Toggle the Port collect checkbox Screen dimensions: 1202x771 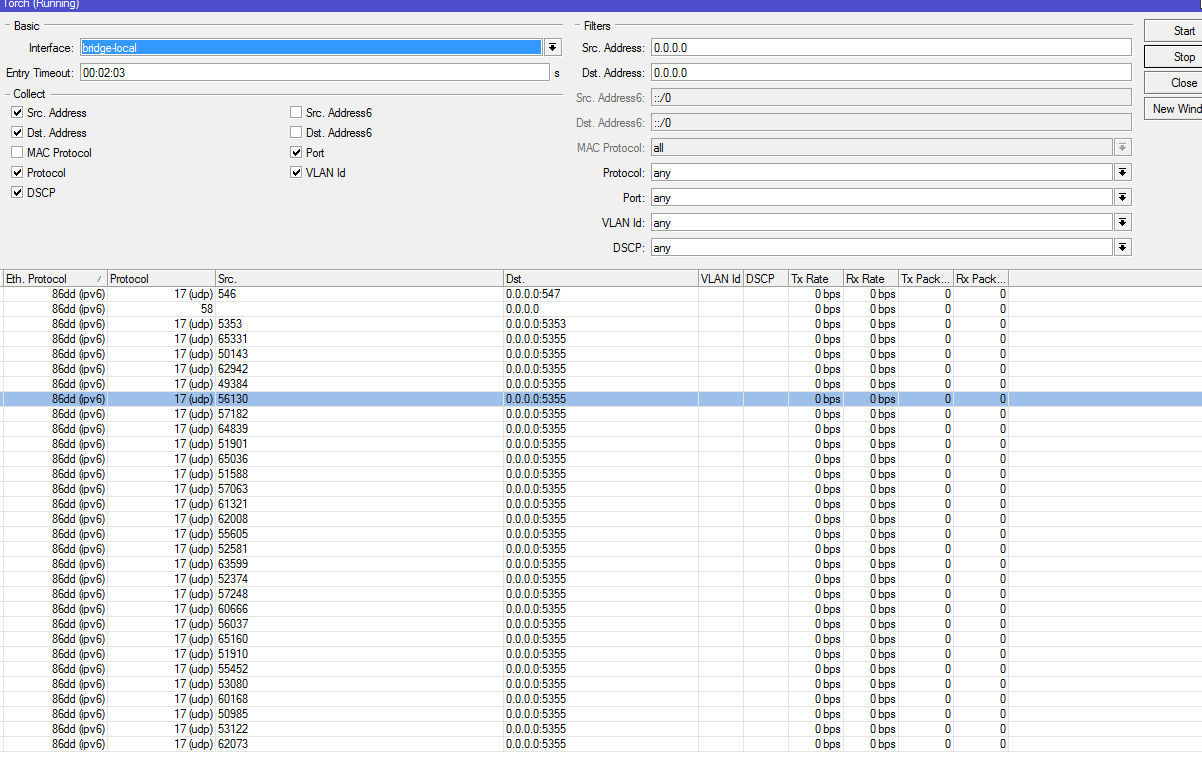[296, 153]
